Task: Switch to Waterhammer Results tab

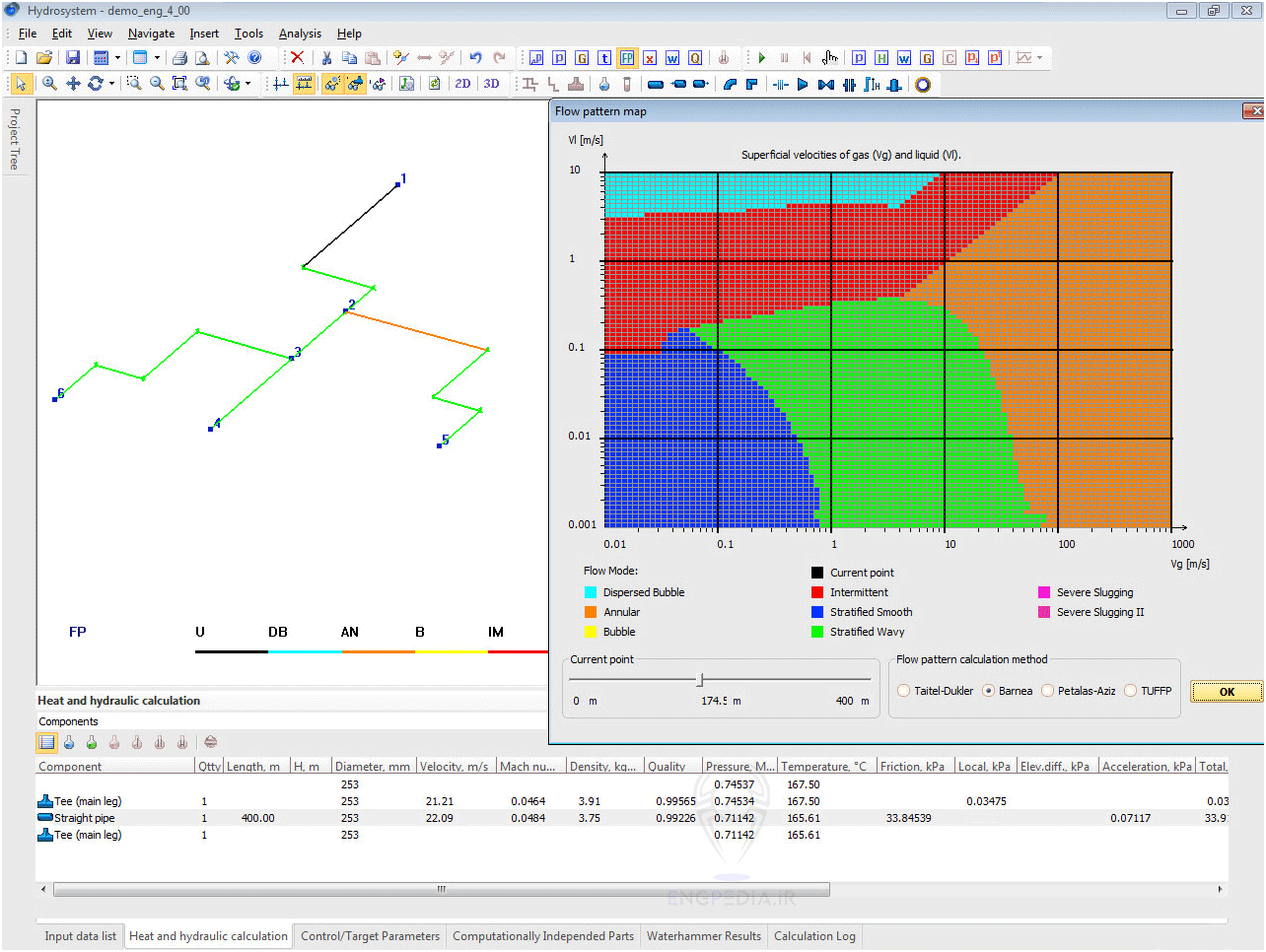Action: coord(703,936)
